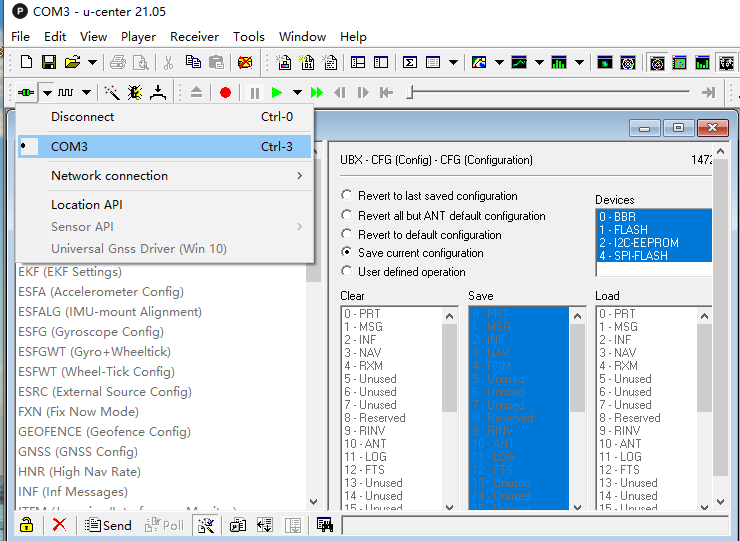This screenshot has width=740, height=541.
Task: Open the Player menu
Action: [138, 36]
